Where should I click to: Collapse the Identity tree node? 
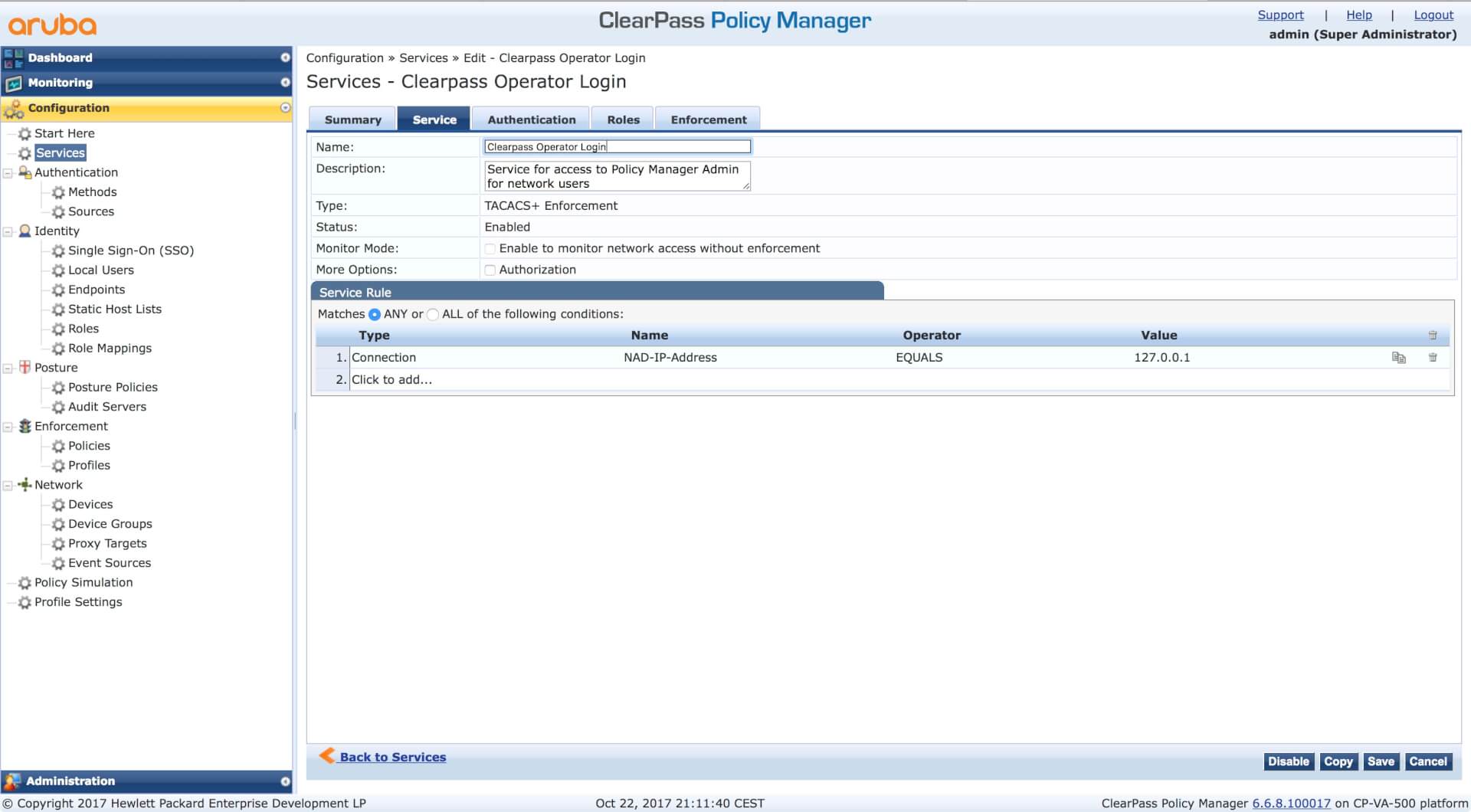tap(8, 231)
